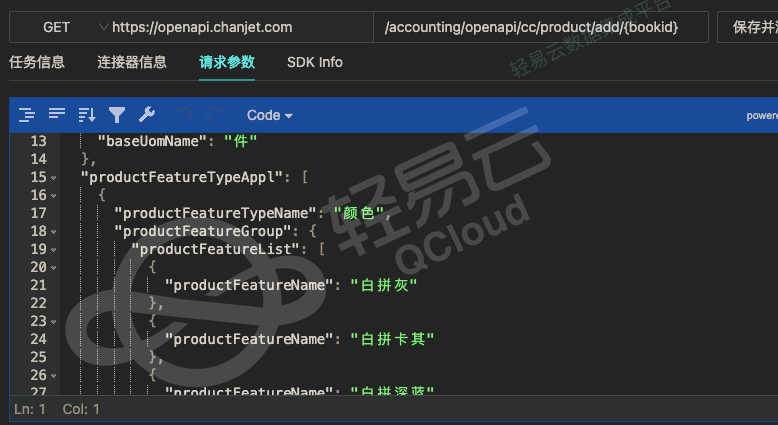778x425 pixels.
Task: Collapse the object at line 20
Action: [53, 267]
